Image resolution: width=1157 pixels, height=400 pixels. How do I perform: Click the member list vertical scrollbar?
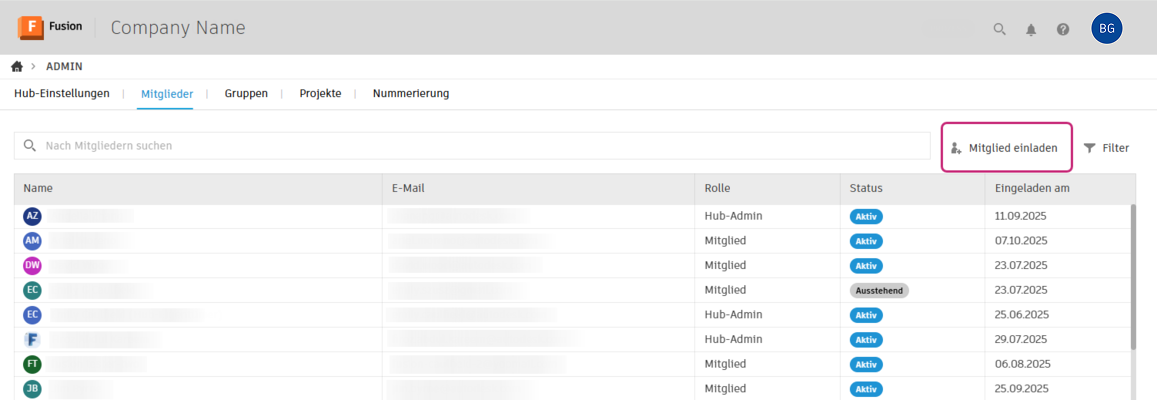(x=1132, y=277)
